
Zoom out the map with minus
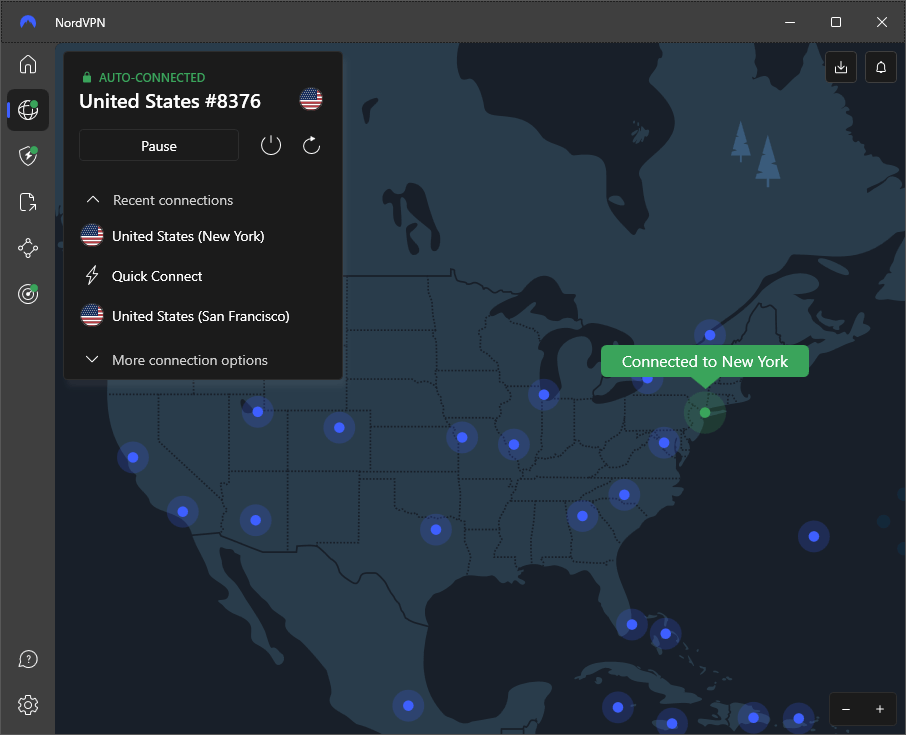click(846, 709)
